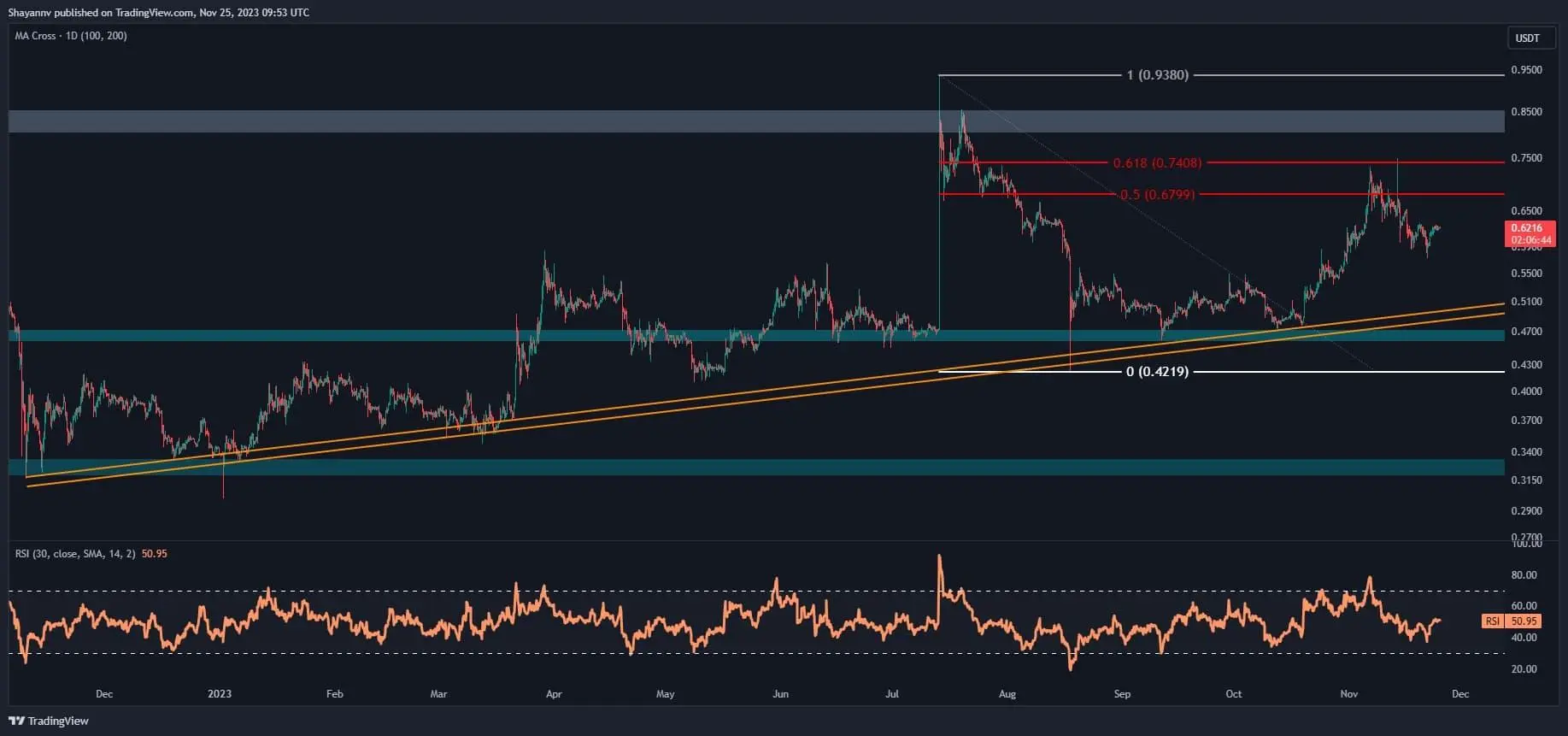The width and height of the screenshot is (1568, 736).
Task: Click the RSI 80.00 scale label
Action: pos(1524,575)
